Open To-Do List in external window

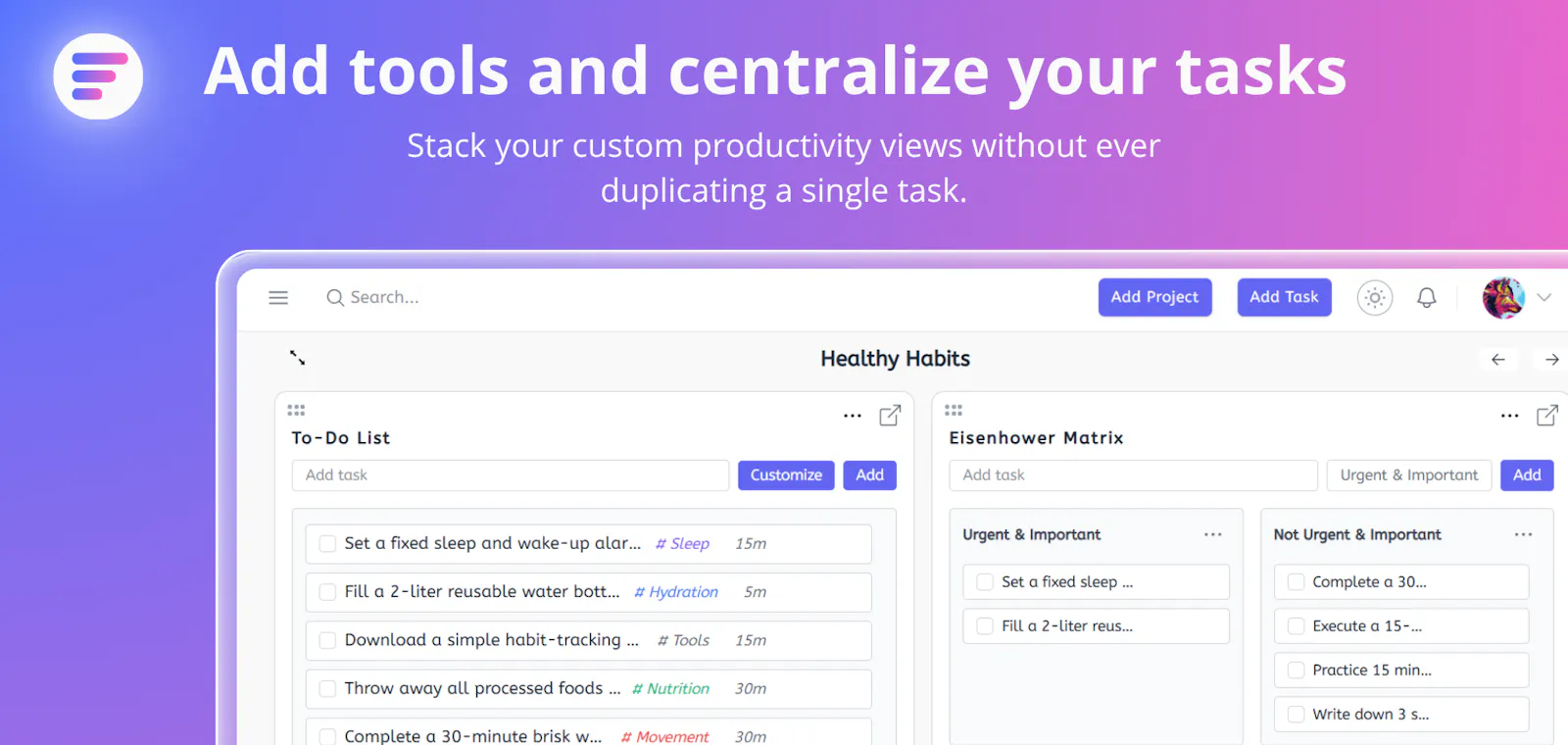(x=890, y=416)
